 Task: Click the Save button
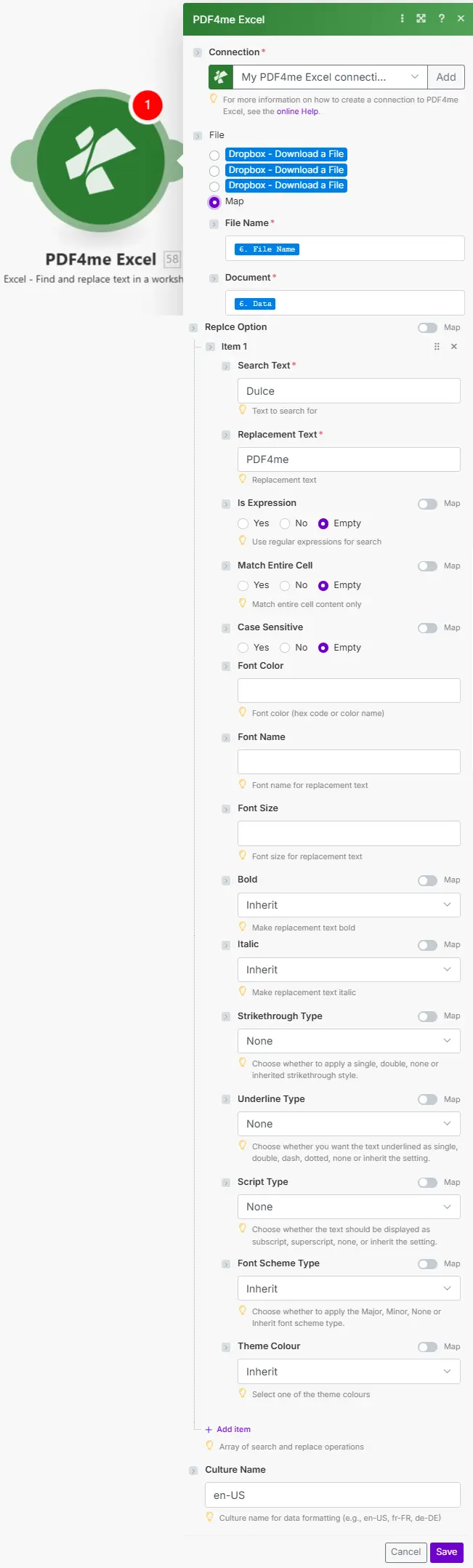pos(447,1552)
